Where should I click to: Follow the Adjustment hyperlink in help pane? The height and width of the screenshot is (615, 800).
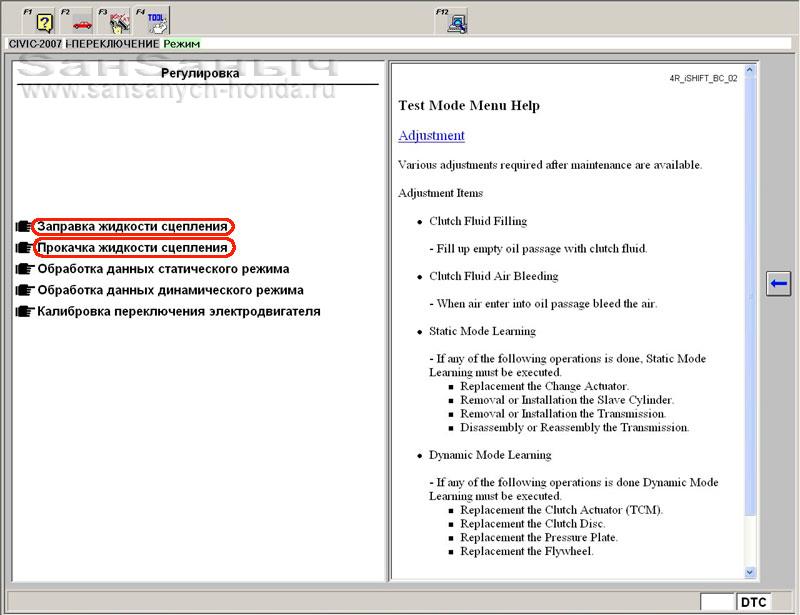[431, 135]
